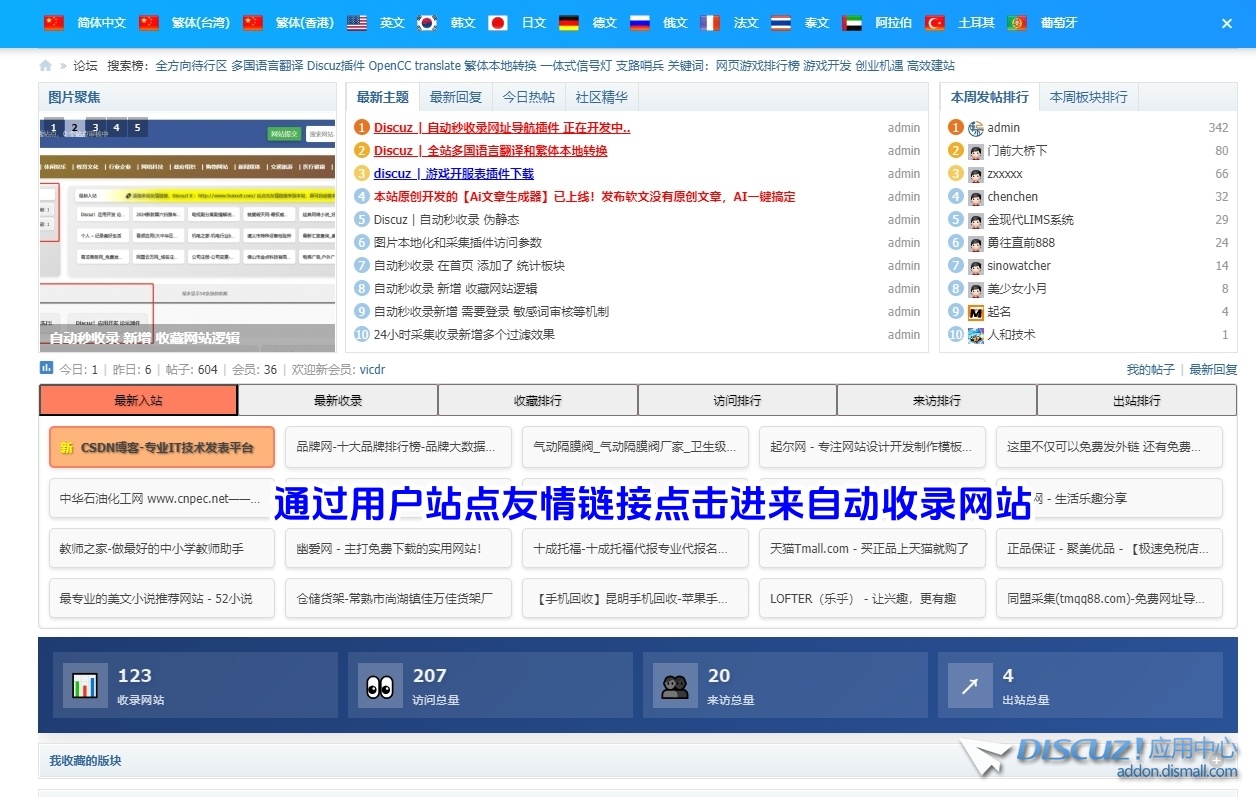Click the arrow icon for 出站总量
The height and width of the screenshot is (797, 1256).
click(x=969, y=686)
